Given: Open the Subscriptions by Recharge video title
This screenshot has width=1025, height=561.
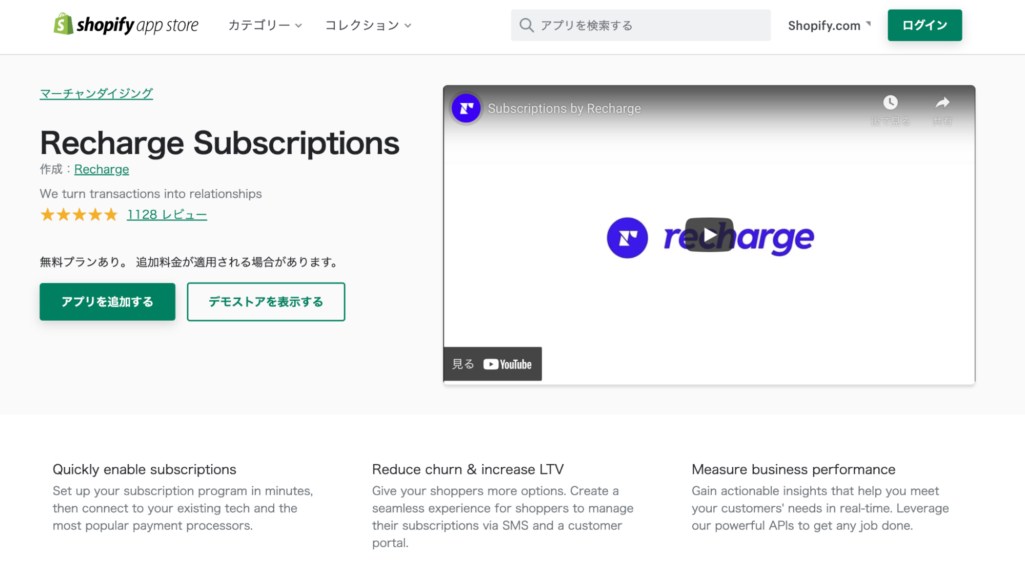Looking at the screenshot, I should (x=564, y=109).
